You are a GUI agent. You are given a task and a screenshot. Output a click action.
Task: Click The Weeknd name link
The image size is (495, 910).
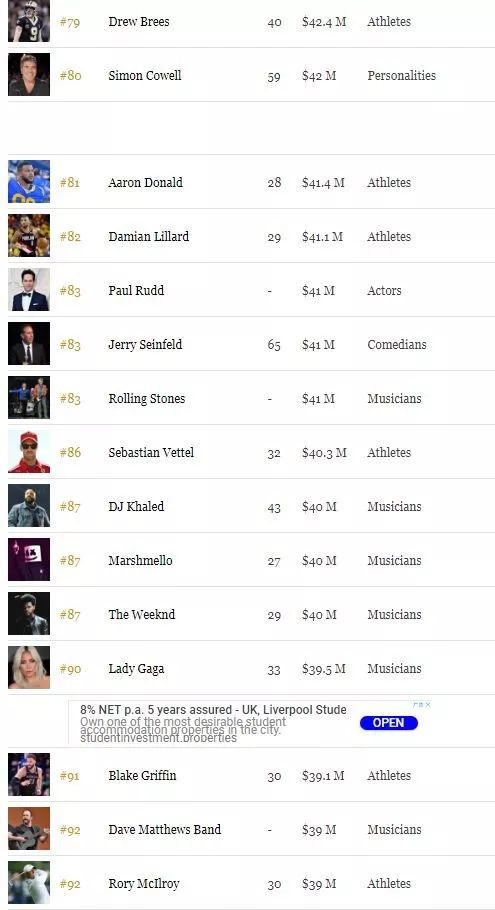(142, 615)
